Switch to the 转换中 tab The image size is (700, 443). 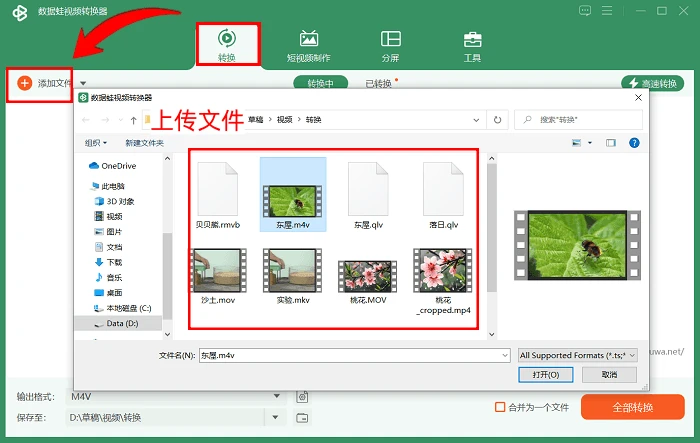(321, 83)
